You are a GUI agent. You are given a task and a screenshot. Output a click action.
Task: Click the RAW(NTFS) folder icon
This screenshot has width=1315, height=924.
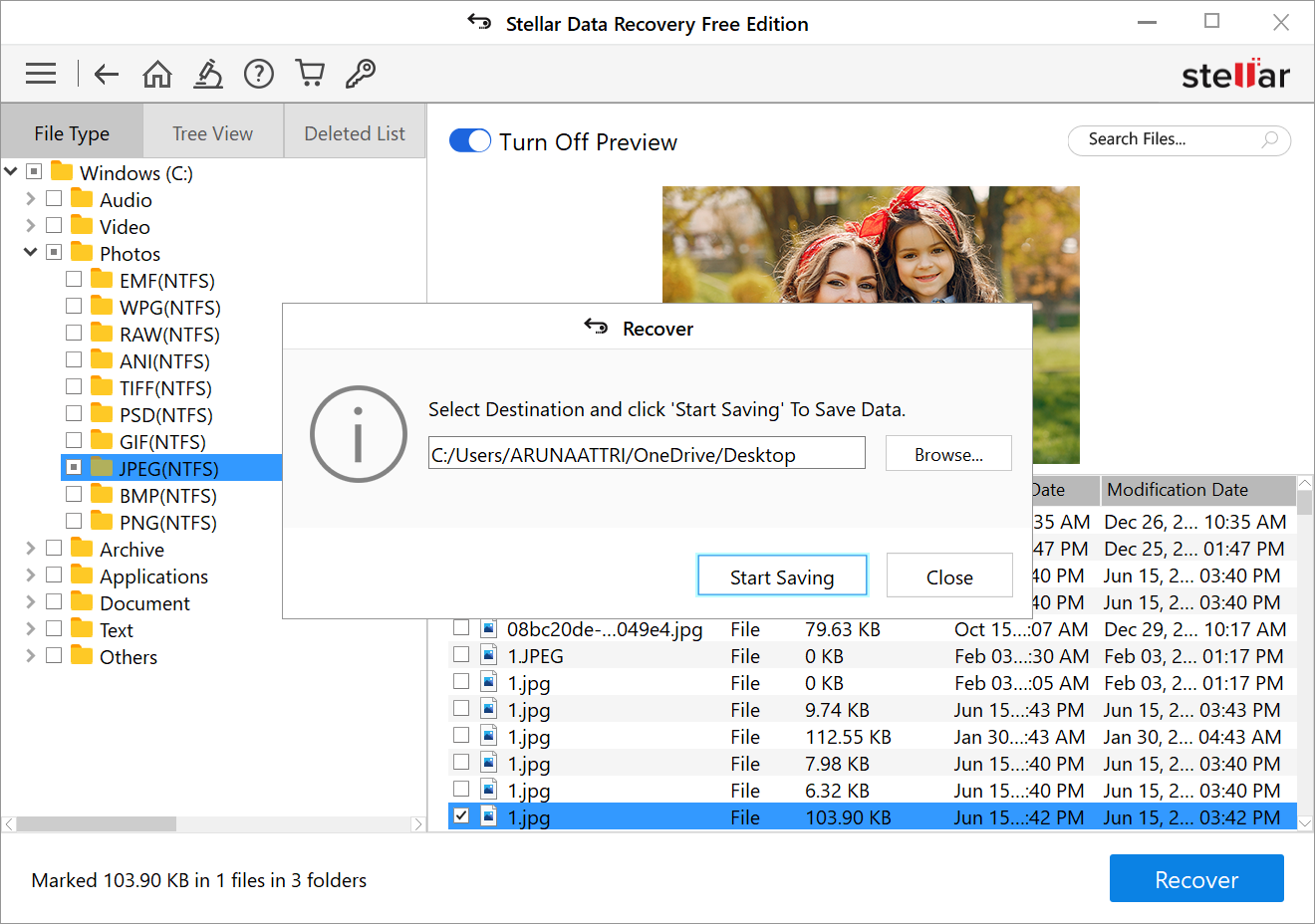point(102,333)
